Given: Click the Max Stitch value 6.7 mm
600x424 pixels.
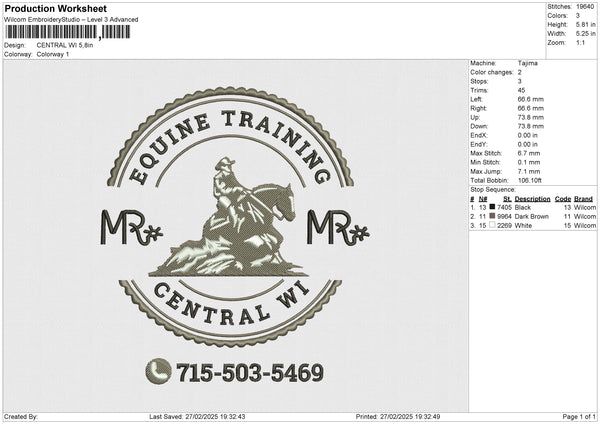Looking at the screenshot, I should click(x=529, y=153).
